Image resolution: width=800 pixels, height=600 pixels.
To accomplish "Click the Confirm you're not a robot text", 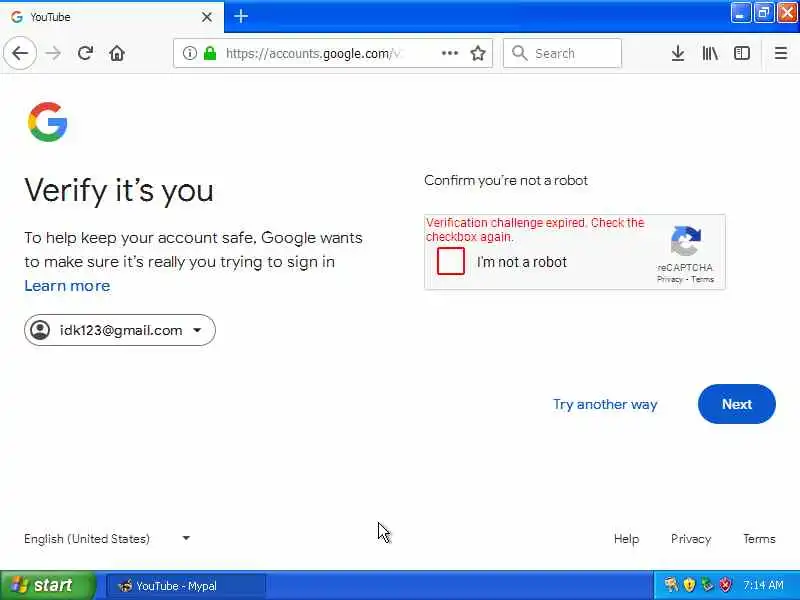I will coord(506,181).
